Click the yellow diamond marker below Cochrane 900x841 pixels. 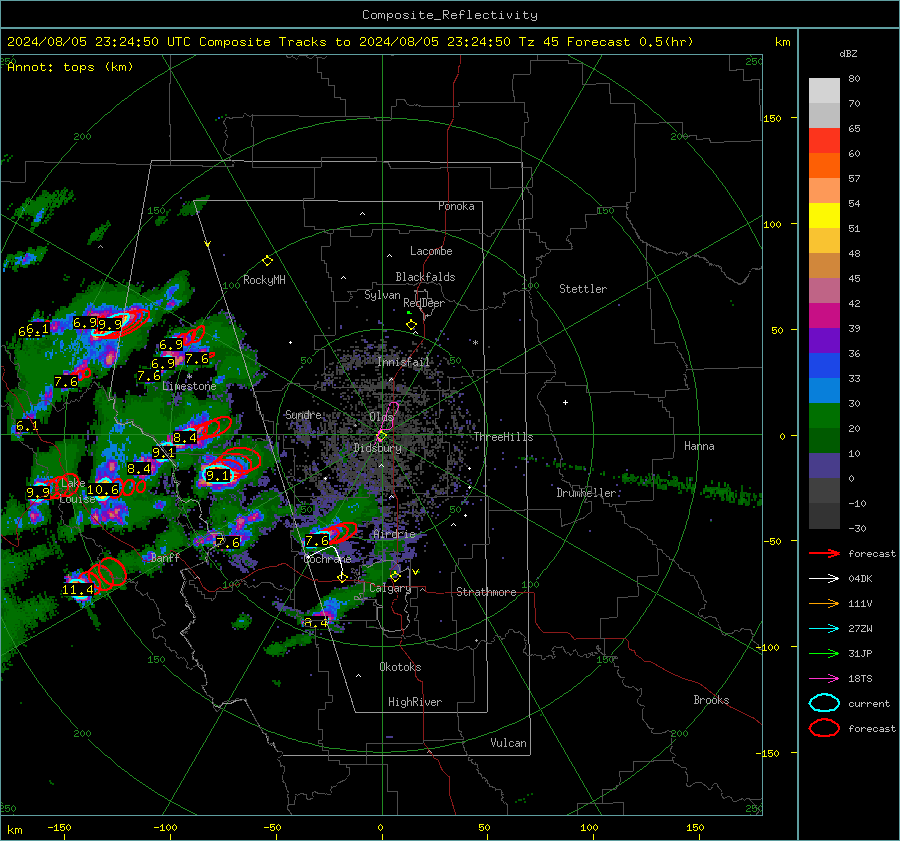pos(342,577)
